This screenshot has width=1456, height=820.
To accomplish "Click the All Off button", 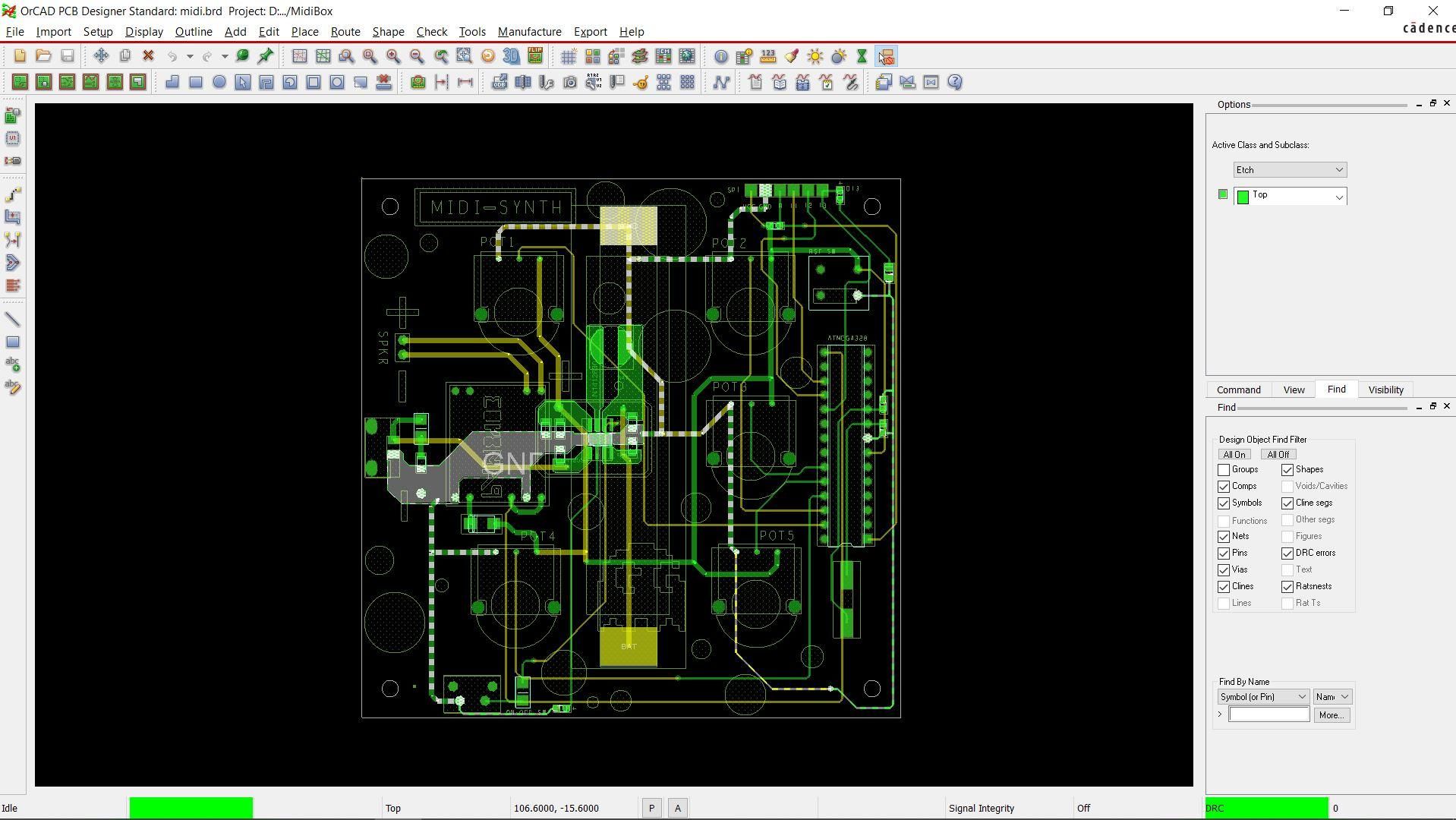I will pos(1278,455).
